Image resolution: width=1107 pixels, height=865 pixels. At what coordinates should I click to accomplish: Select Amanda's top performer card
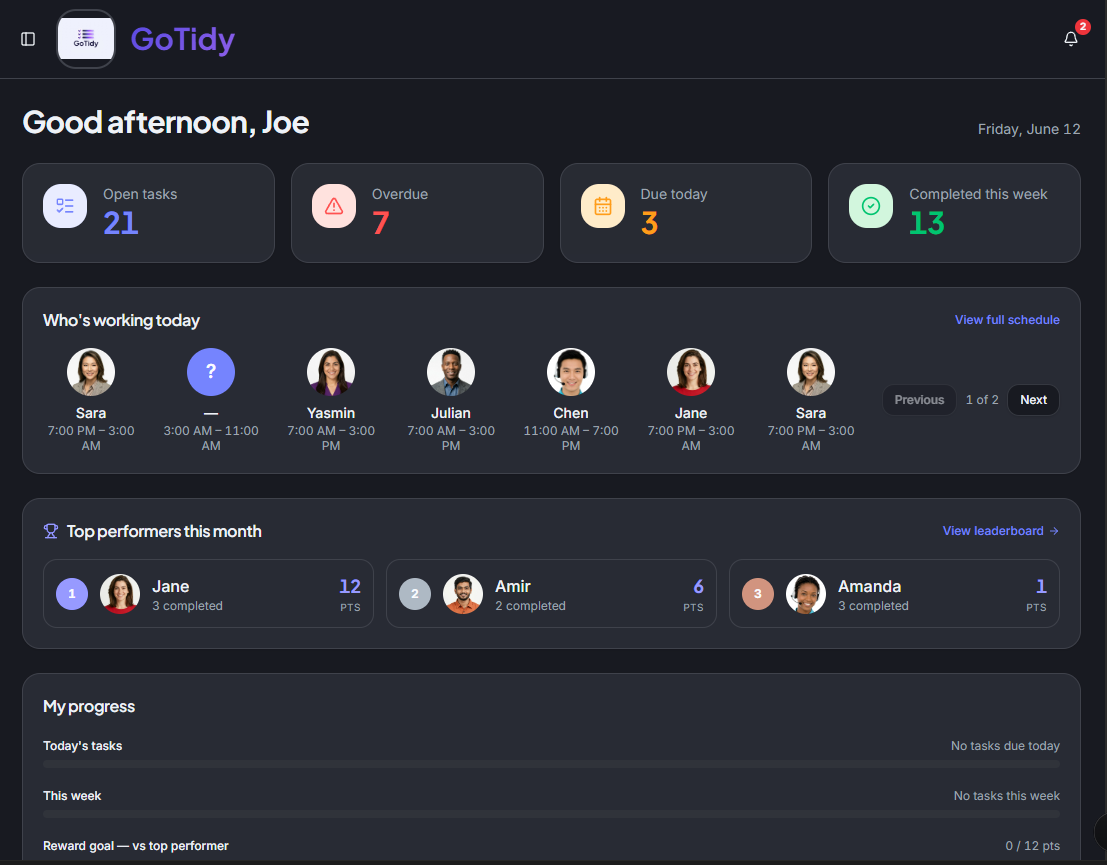coord(894,594)
